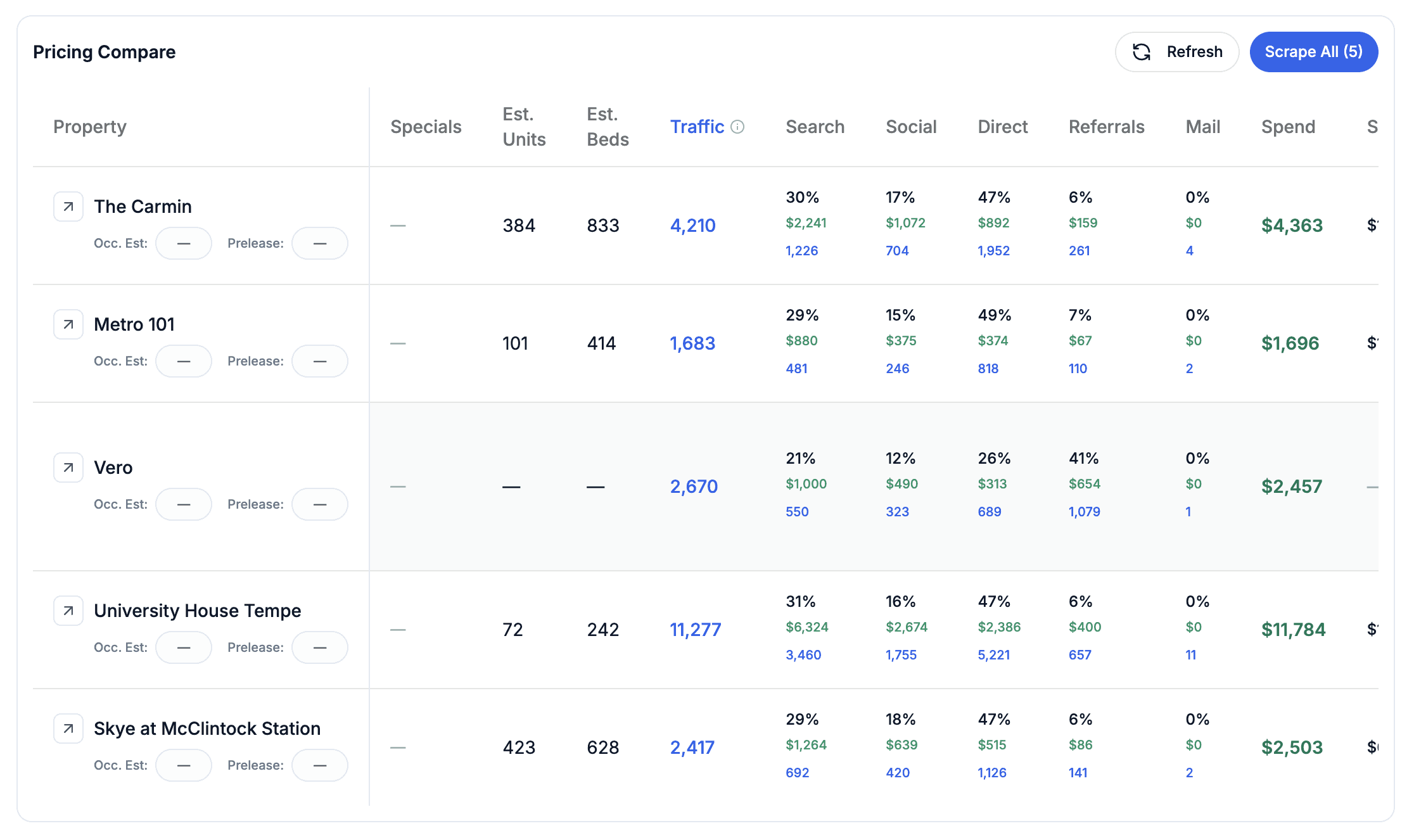1414x840 pixels.
Task: Click Vero spend amount $2,457
Action: pyautogui.click(x=1292, y=487)
